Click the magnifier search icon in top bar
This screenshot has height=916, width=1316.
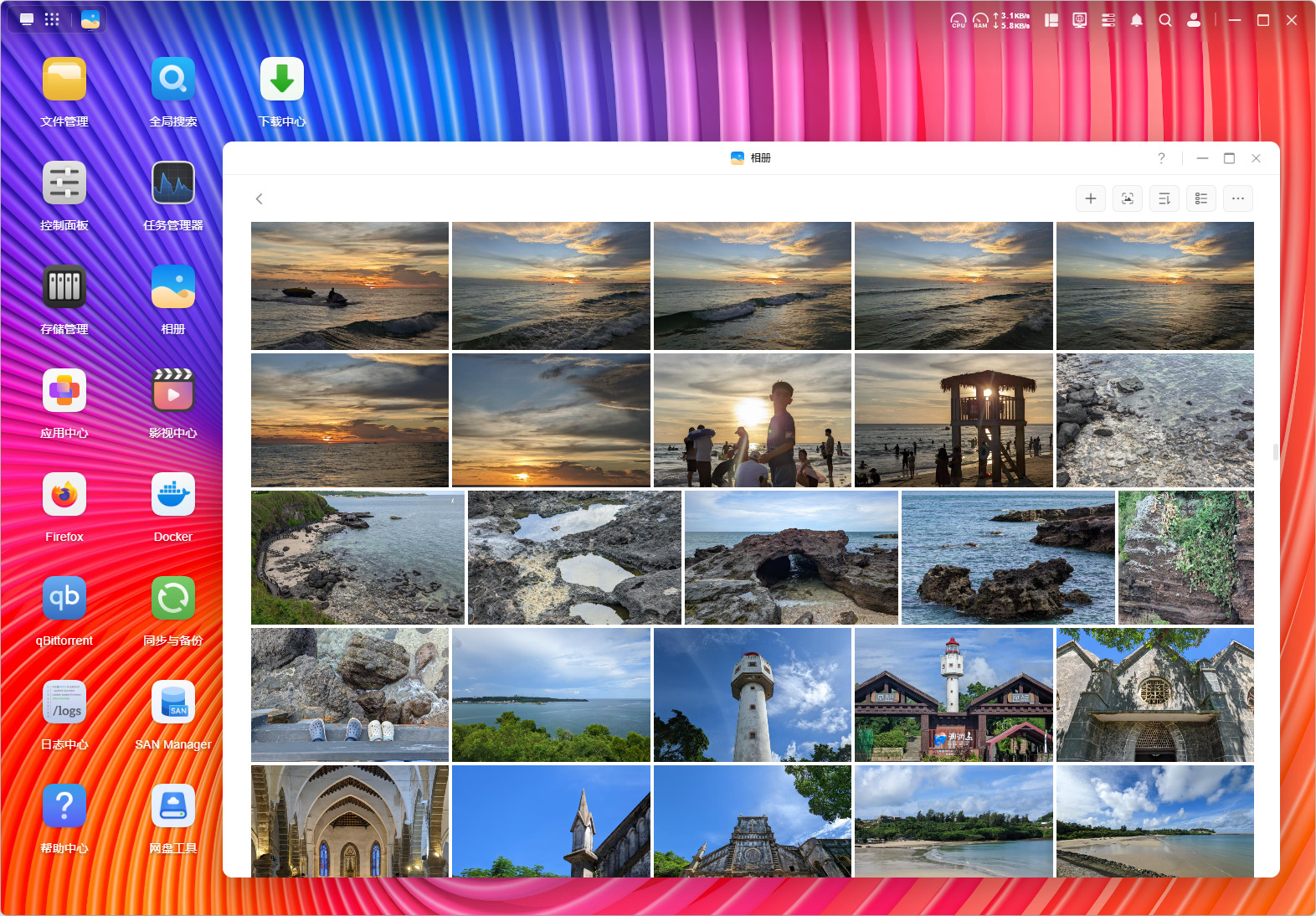pyautogui.click(x=1165, y=20)
